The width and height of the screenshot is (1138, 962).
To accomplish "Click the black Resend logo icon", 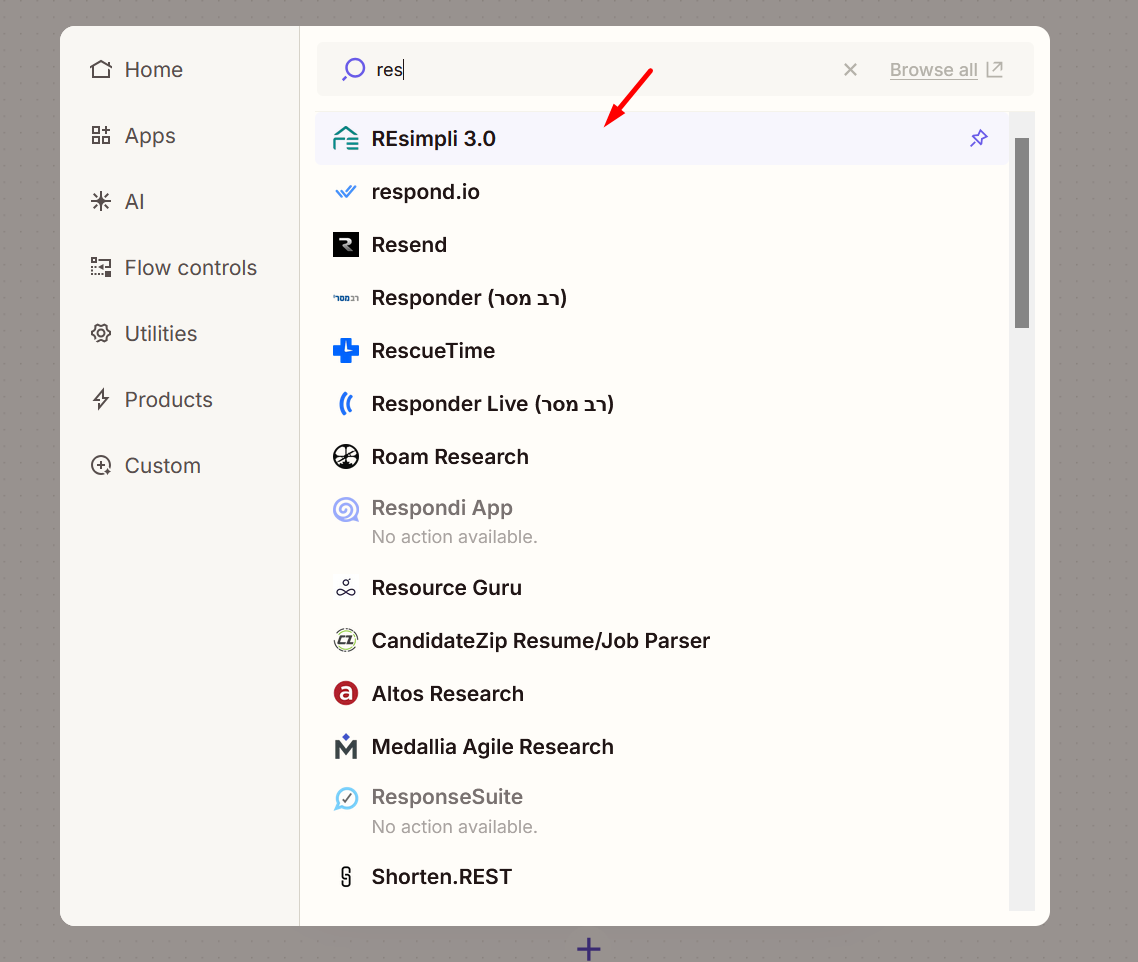I will pyautogui.click(x=345, y=245).
